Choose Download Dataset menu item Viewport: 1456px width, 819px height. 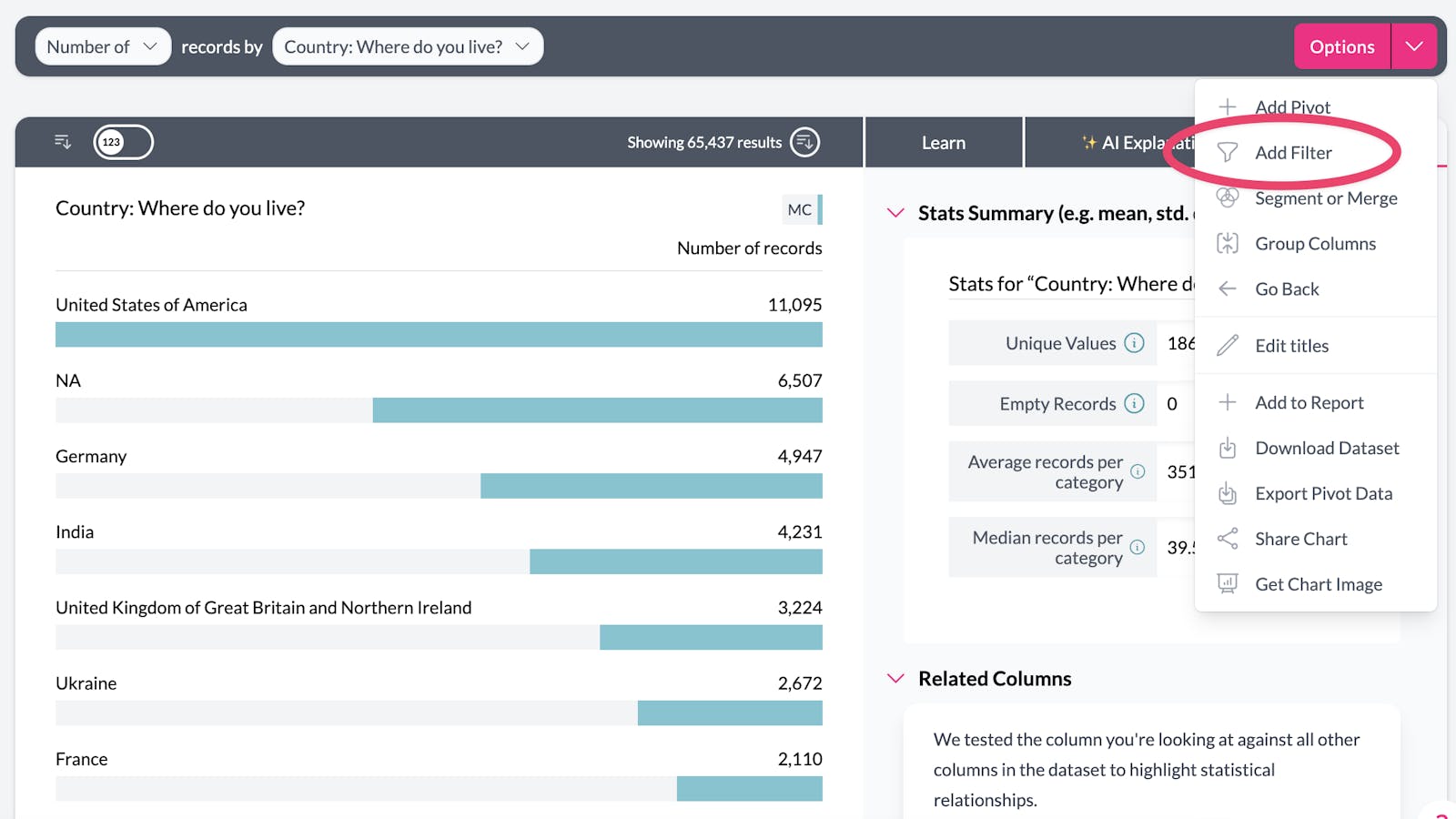(1326, 448)
